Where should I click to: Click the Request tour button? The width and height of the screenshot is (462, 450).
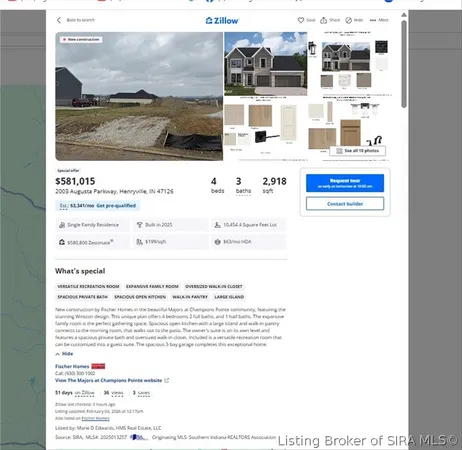[345, 183]
